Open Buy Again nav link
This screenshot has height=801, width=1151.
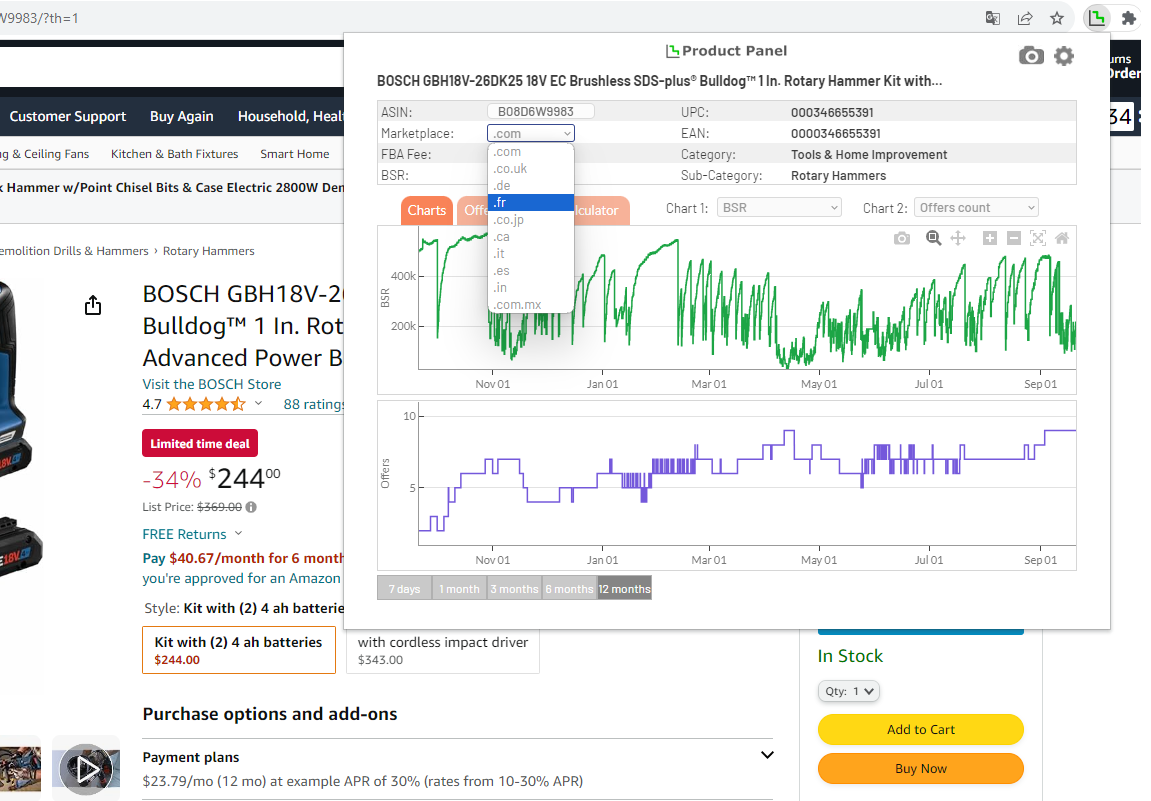point(181,116)
